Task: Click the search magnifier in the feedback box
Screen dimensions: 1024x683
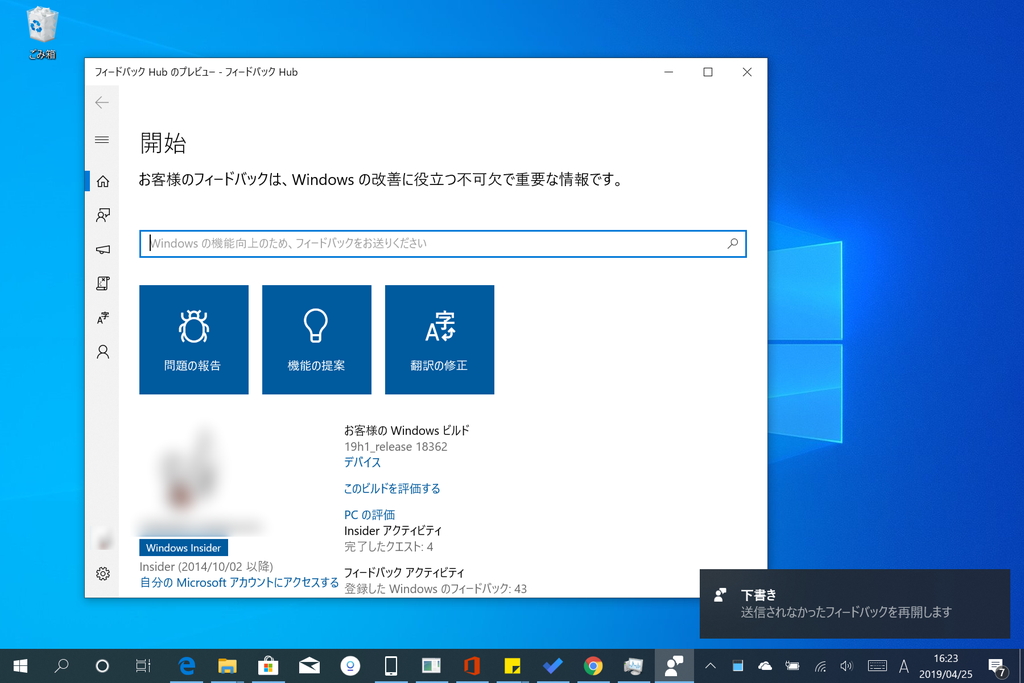Action: pos(733,243)
